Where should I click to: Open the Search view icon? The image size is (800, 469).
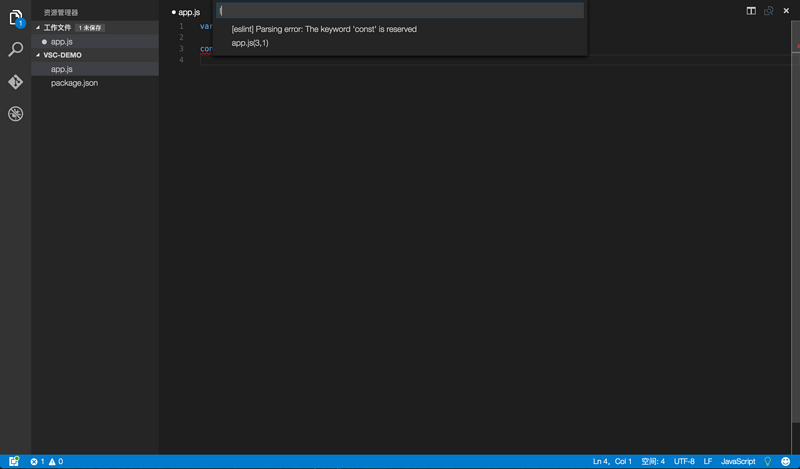click(16, 50)
